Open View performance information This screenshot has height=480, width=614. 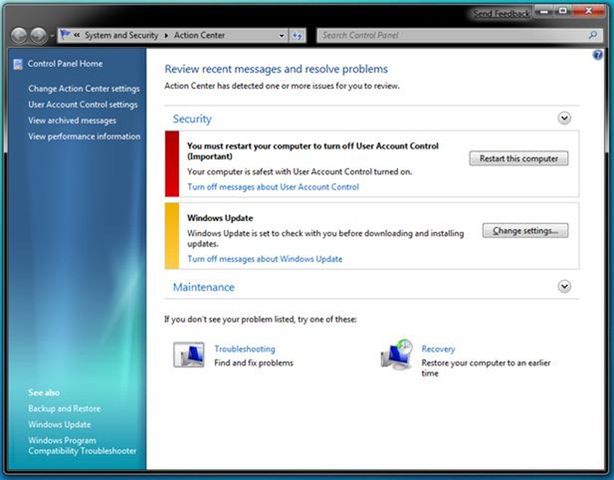(84, 136)
